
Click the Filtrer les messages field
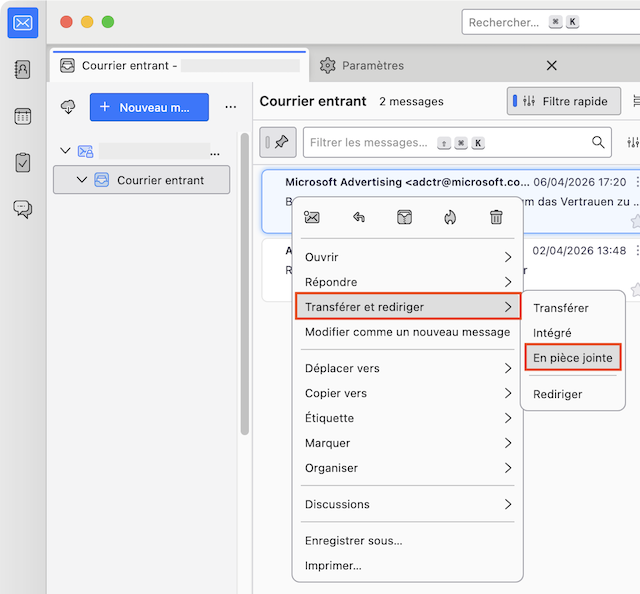457,142
